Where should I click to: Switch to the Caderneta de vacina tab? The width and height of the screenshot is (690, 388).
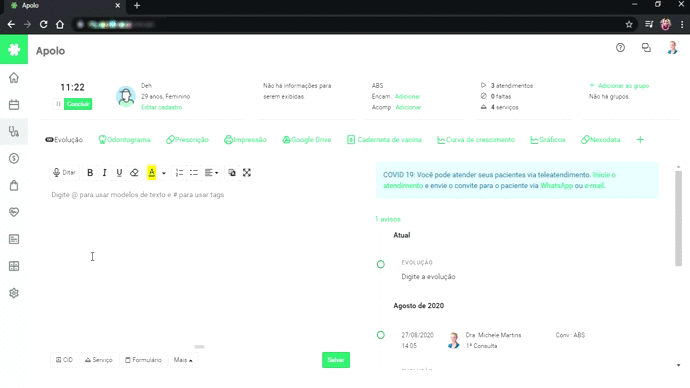pyautogui.click(x=384, y=140)
